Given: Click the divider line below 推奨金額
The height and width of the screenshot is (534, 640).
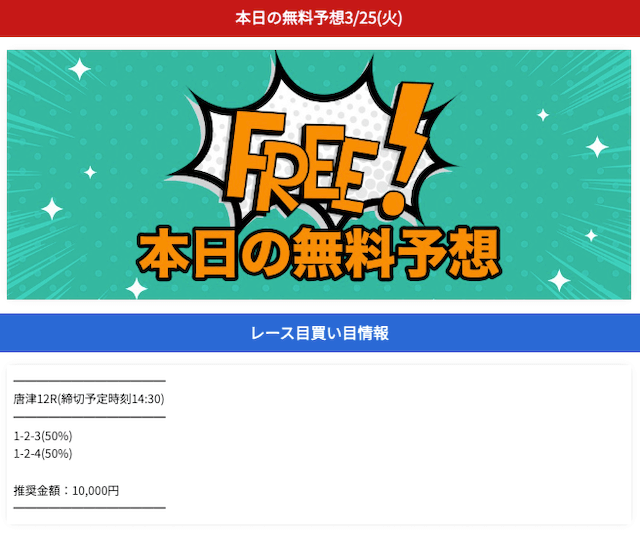Looking at the screenshot, I should [x=89, y=508].
